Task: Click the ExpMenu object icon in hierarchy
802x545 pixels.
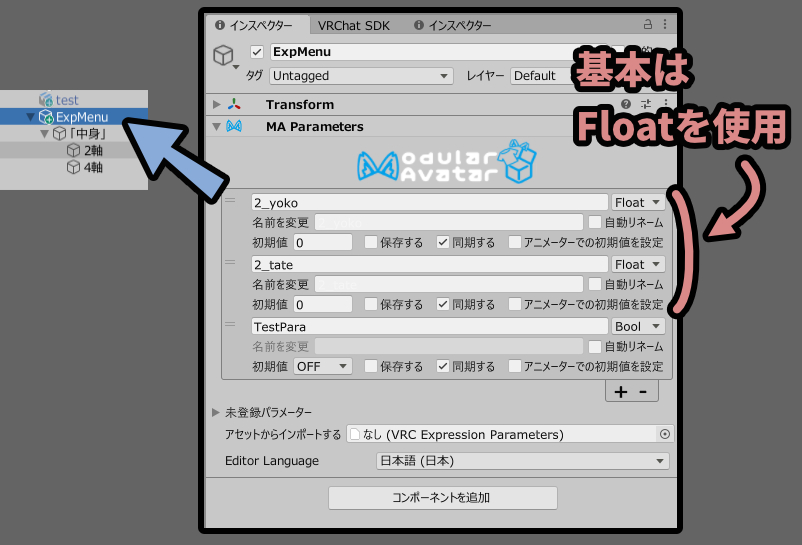Action: coord(46,117)
